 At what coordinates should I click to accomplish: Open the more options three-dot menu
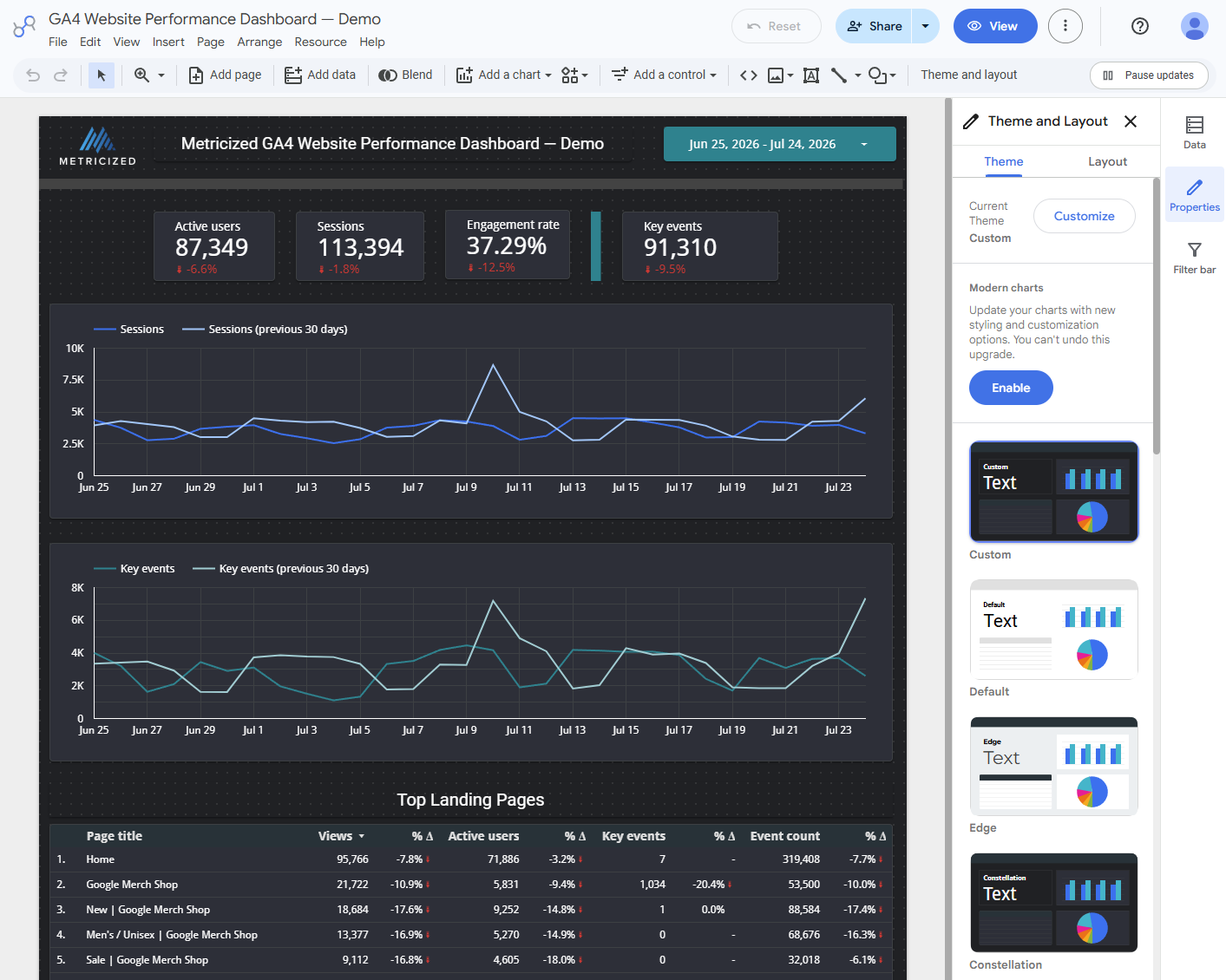1065,26
